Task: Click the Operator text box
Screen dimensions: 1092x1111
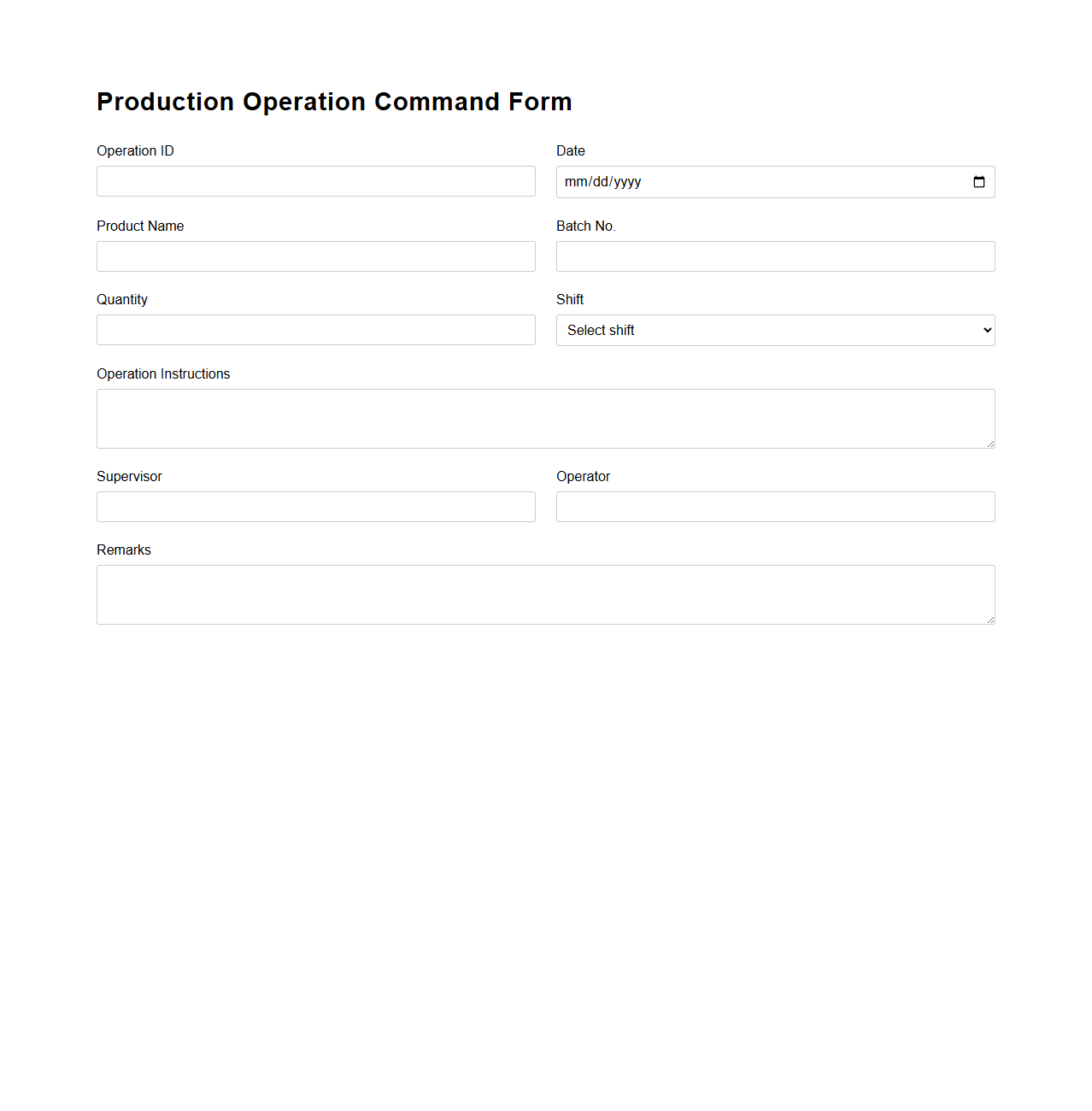Action: pos(774,506)
